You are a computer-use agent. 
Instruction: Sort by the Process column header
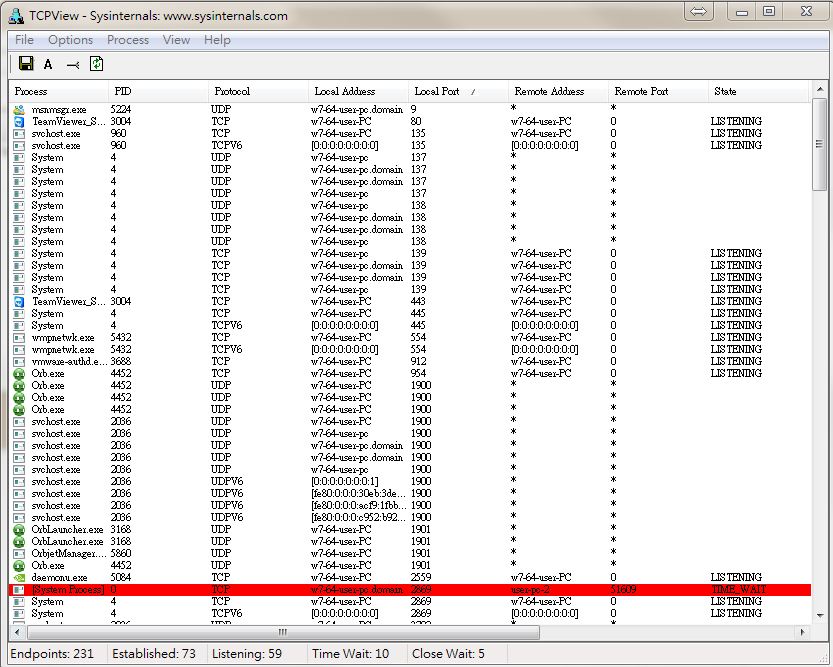(58, 91)
